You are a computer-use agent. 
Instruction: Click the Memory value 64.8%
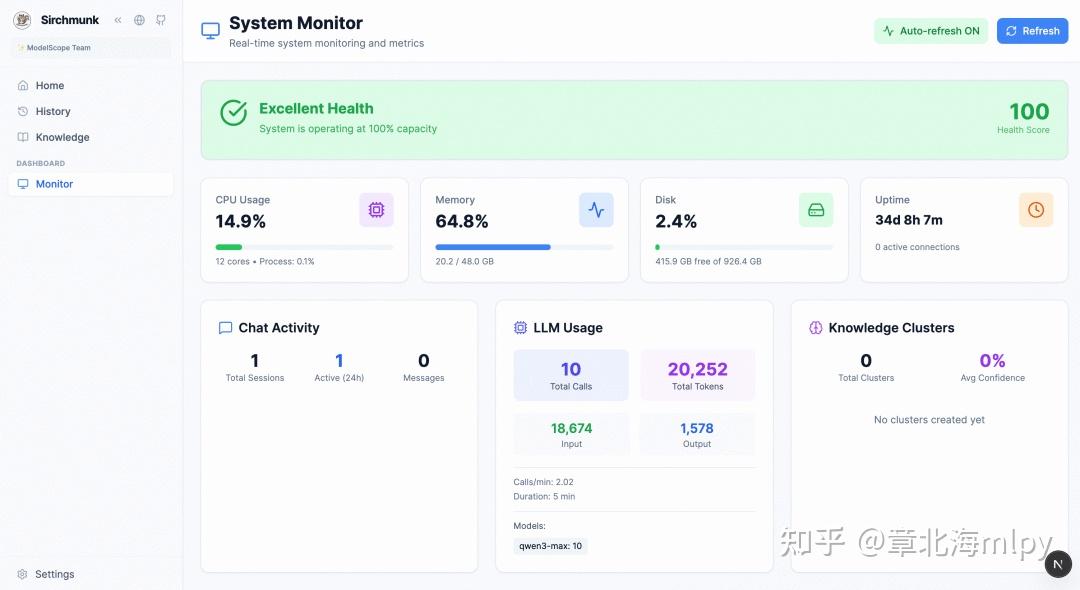pyautogui.click(x=461, y=222)
